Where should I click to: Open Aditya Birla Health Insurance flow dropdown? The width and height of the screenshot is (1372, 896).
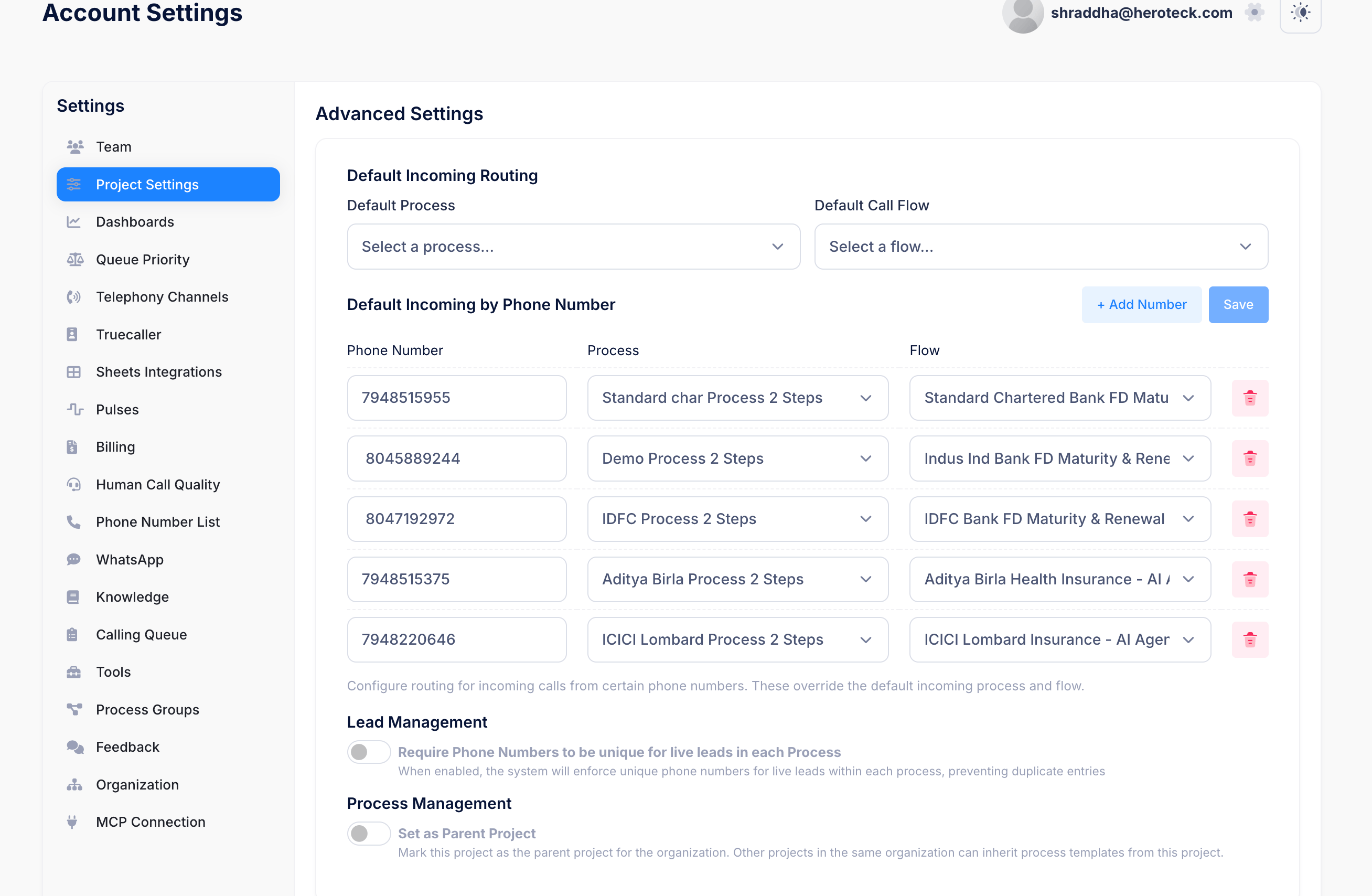click(1060, 580)
